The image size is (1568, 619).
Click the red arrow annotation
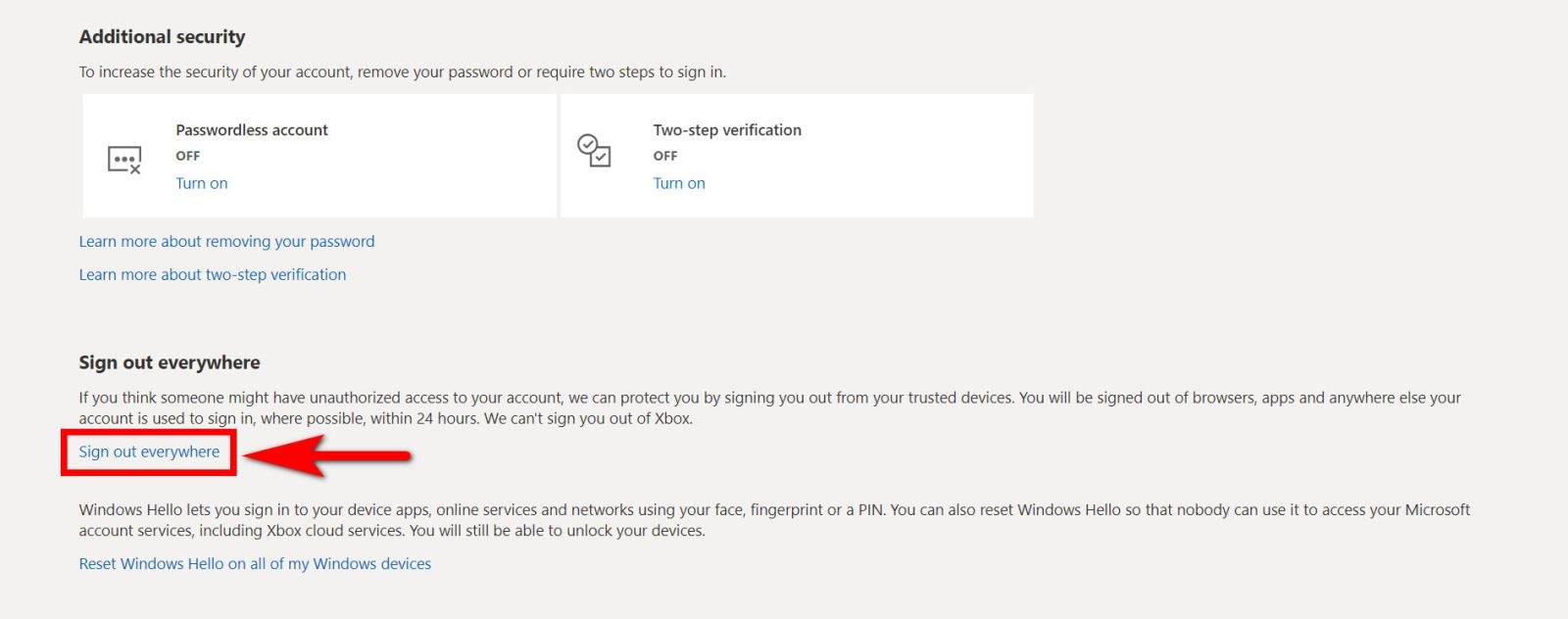[328, 454]
